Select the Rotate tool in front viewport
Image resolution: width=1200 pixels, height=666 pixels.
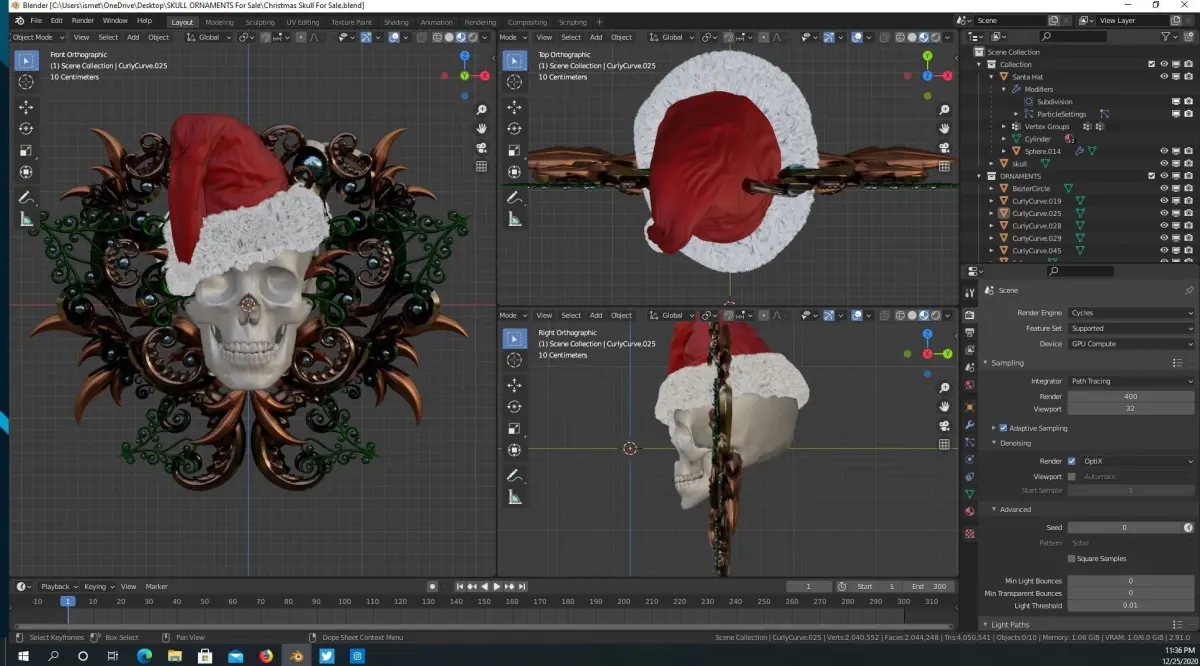tap(26, 129)
